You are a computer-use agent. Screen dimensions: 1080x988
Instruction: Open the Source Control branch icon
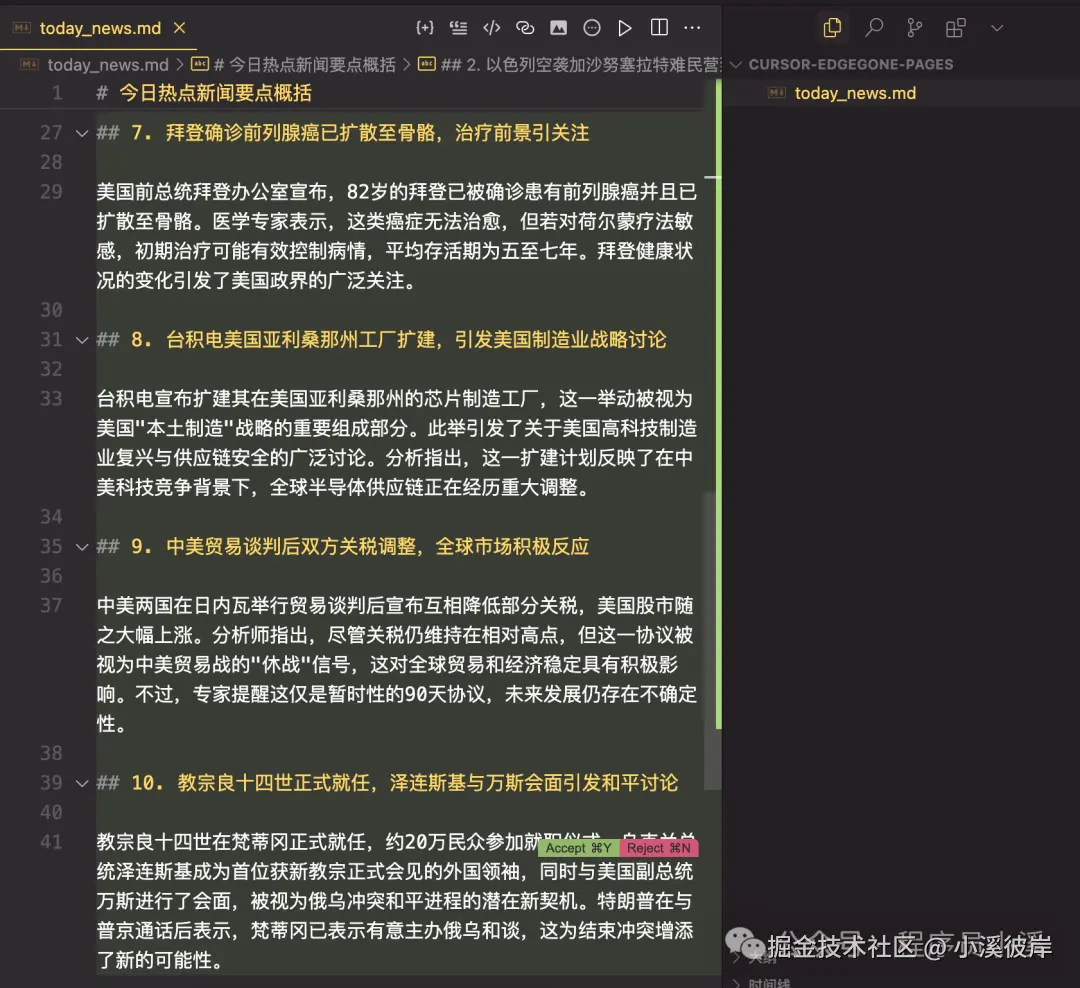pyautogui.click(x=914, y=28)
